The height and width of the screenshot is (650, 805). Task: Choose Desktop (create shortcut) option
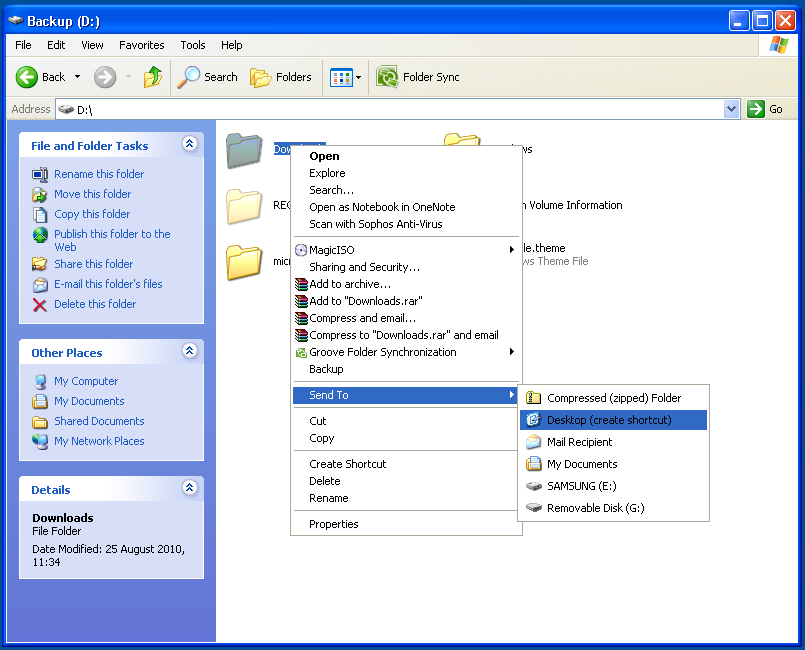pos(609,420)
